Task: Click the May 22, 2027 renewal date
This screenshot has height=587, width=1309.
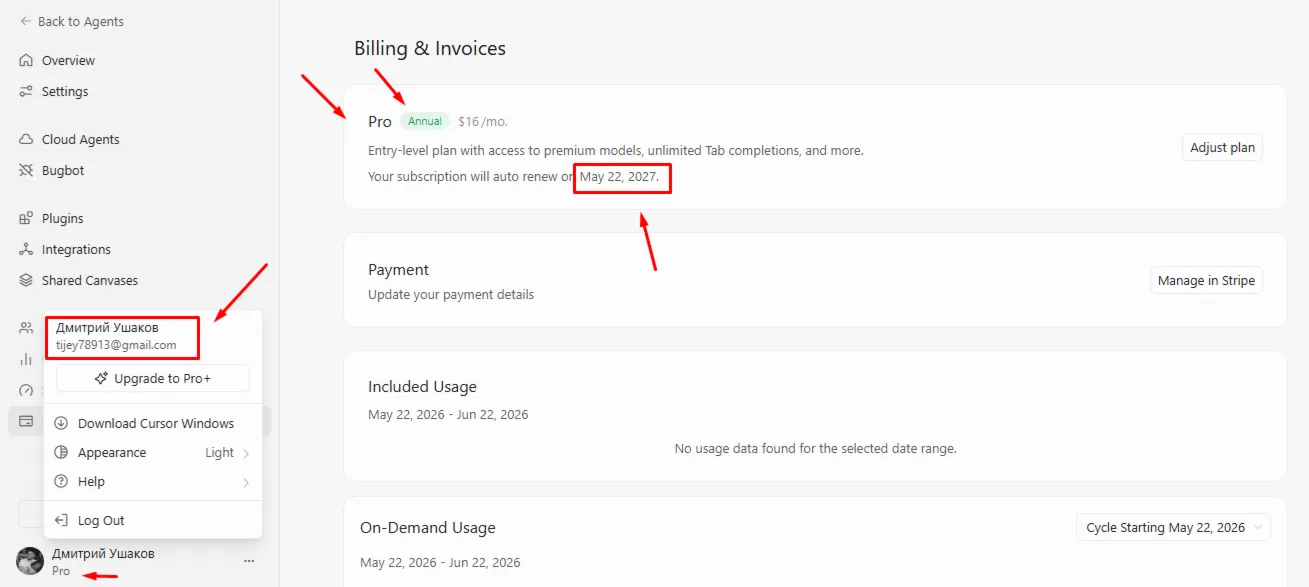Action: (x=620, y=177)
